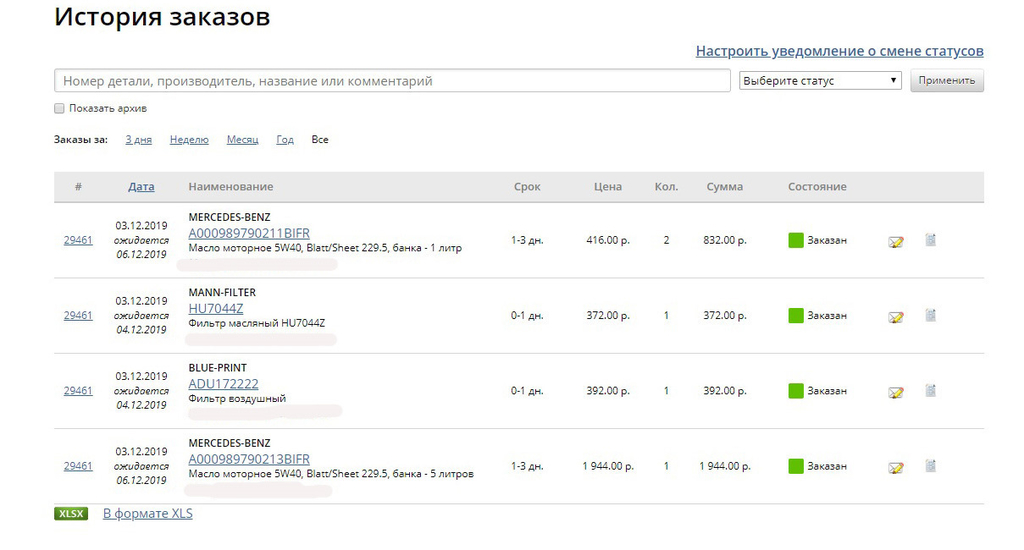1024x550 pixels.
Task: Open 'Настроить уведомление о смене статусов' link
Action: [839, 51]
